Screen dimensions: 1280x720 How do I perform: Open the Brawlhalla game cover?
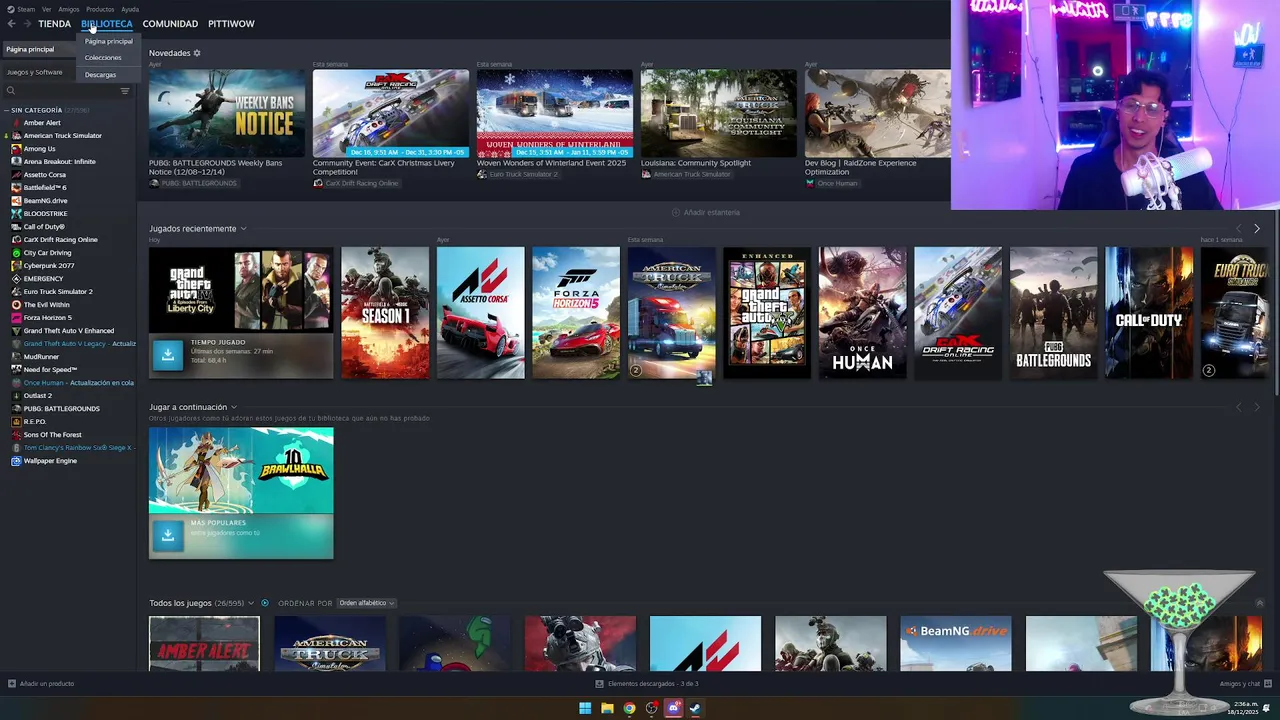[241, 471]
